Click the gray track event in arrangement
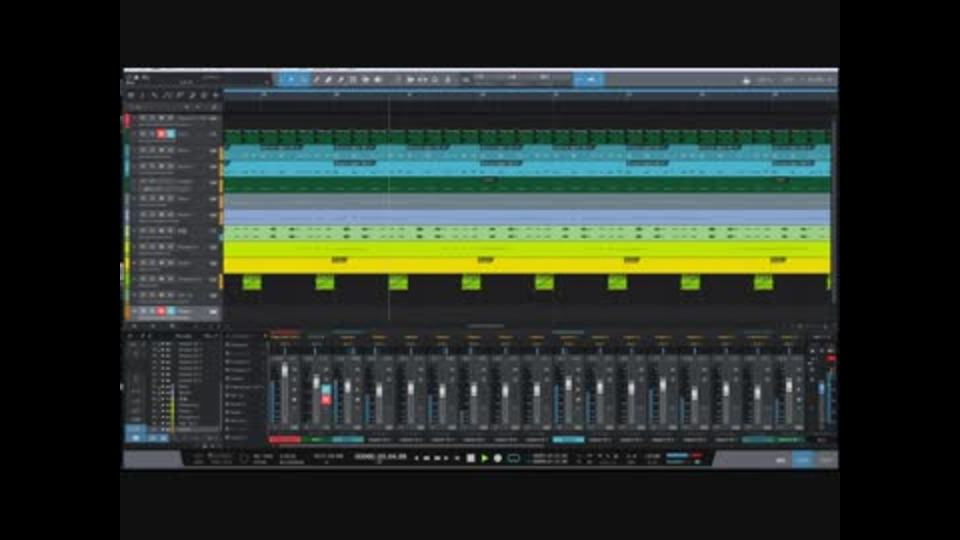960x540 pixels. (527, 201)
